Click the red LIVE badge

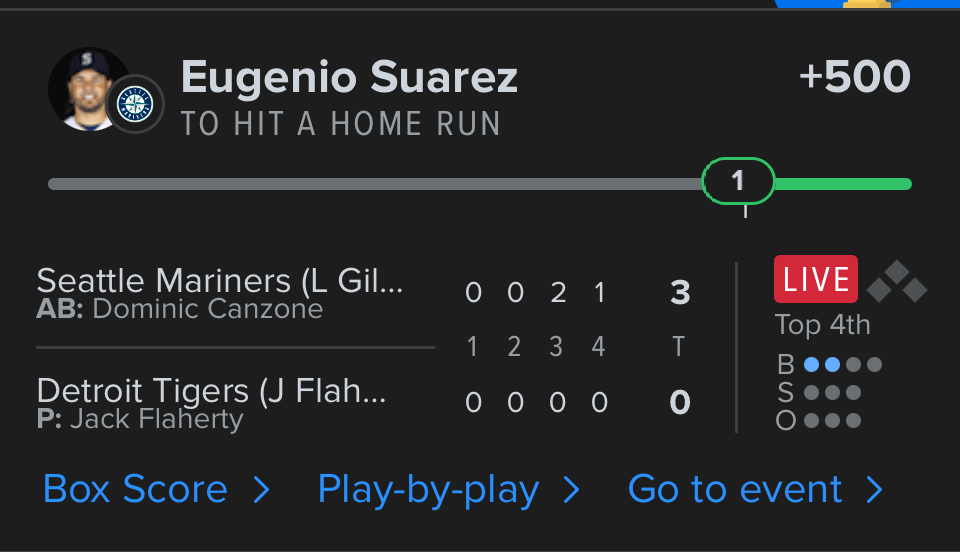816,279
